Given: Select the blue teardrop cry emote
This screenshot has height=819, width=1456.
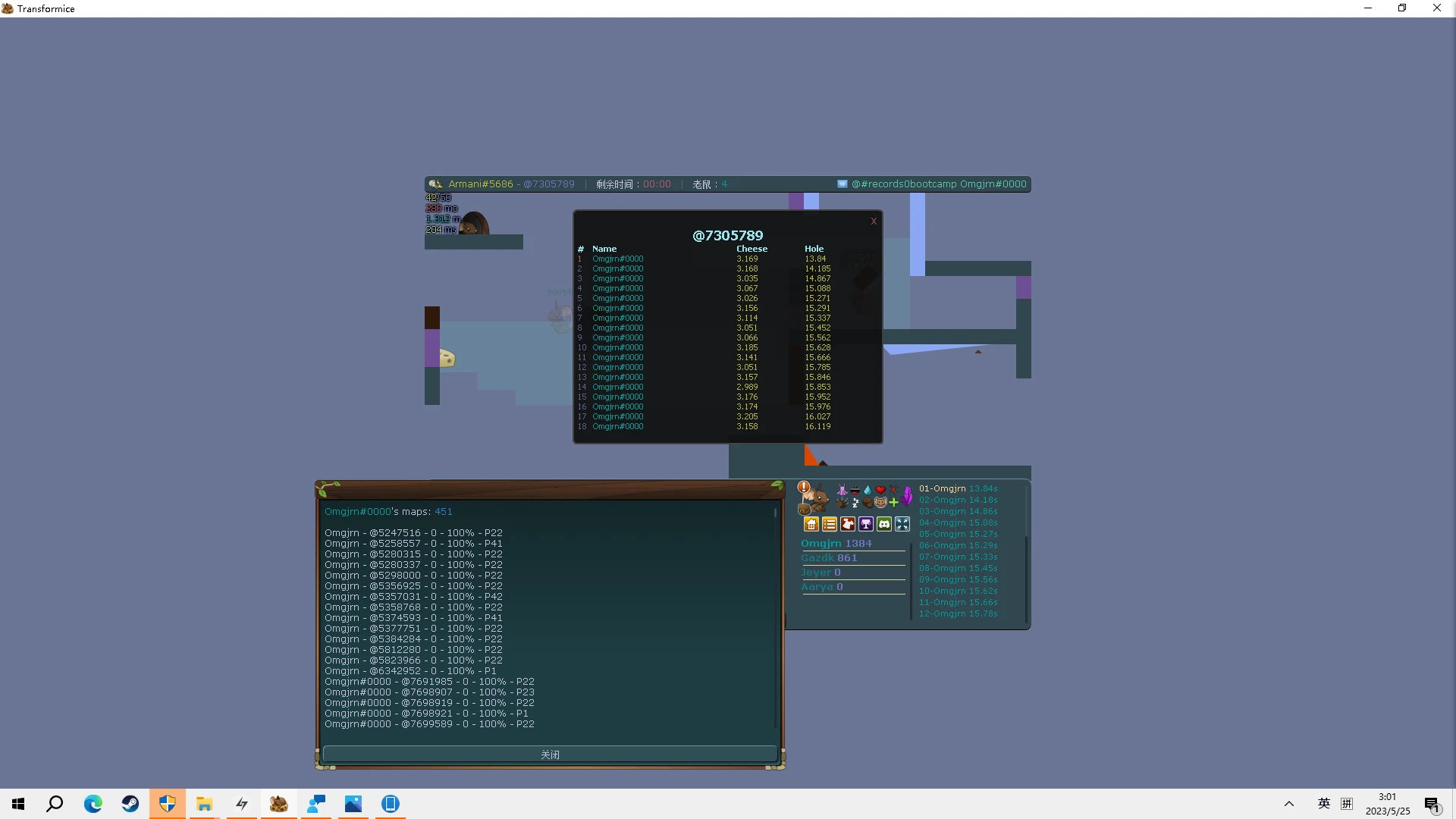Looking at the screenshot, I should tap(868, 490).
